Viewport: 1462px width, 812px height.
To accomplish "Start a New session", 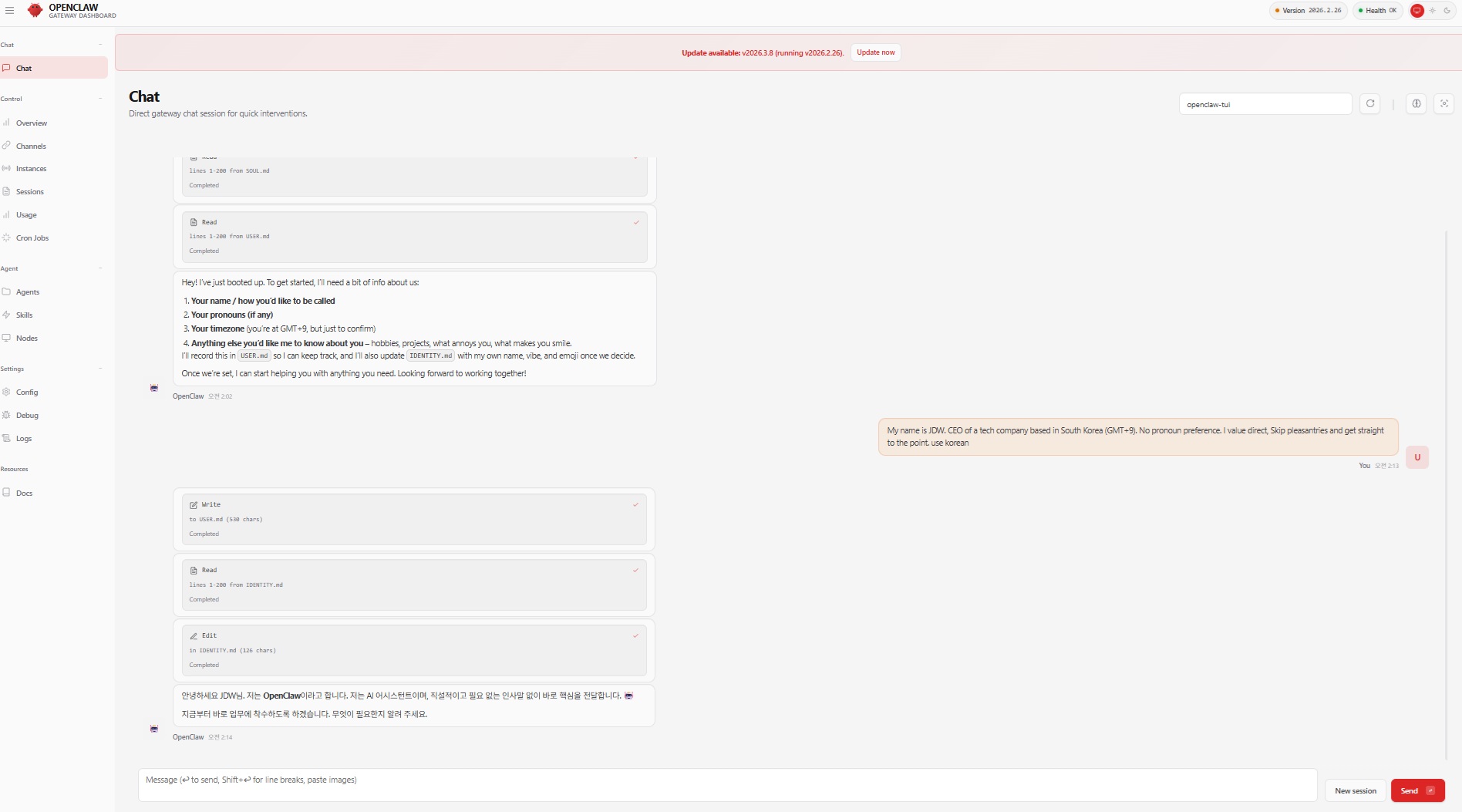I will [1355, 791].
